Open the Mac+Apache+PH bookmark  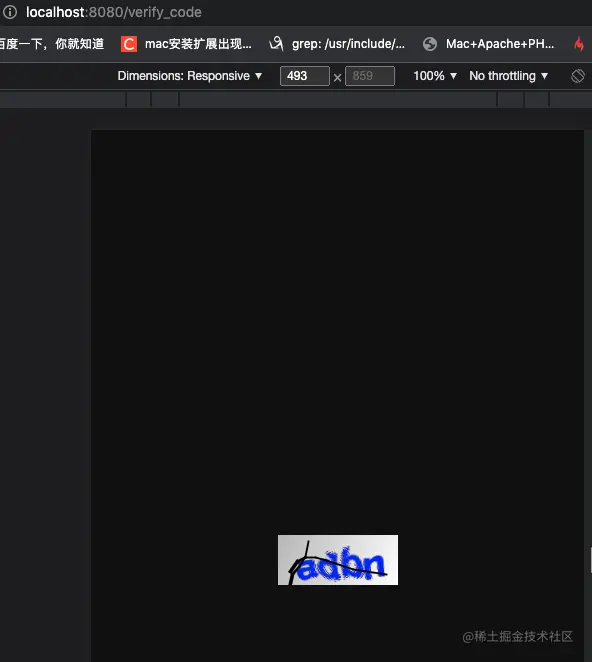point(500,44)
